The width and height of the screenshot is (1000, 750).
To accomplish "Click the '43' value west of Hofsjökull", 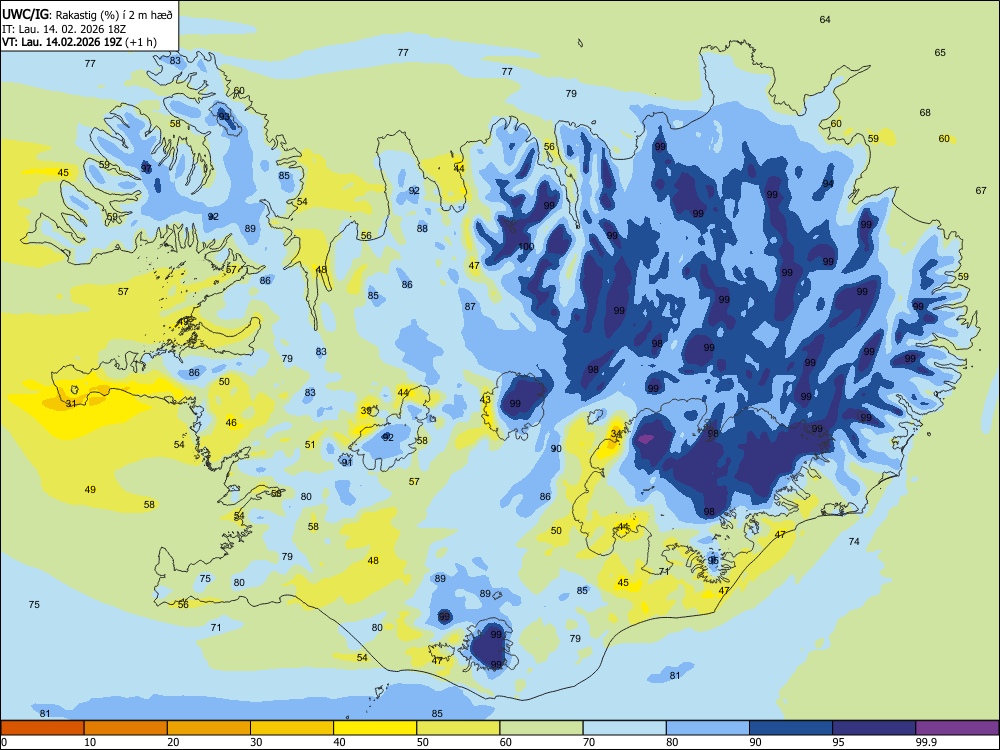I will [x=485, y=400].
